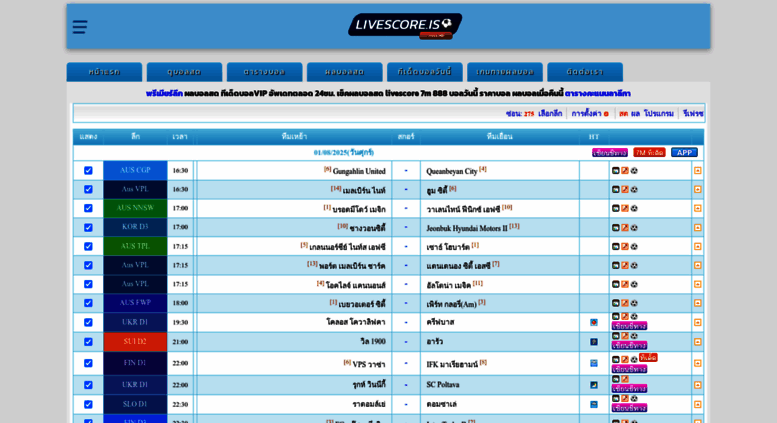Viewport: 777px width, 423px height.
Task: Click the Gungahlin United team name
Action: pos(359,171)
